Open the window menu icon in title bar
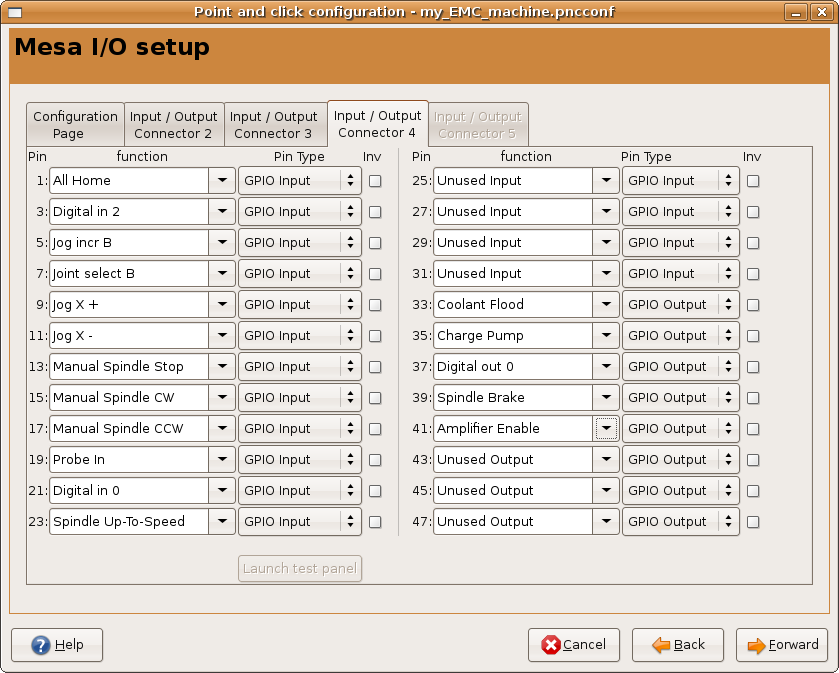The image size is (839, 673). [x=15, y=12]
